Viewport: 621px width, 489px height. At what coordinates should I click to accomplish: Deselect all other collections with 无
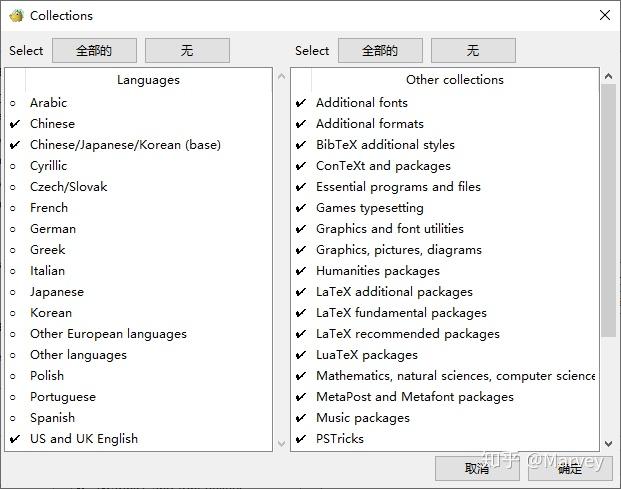473,50
